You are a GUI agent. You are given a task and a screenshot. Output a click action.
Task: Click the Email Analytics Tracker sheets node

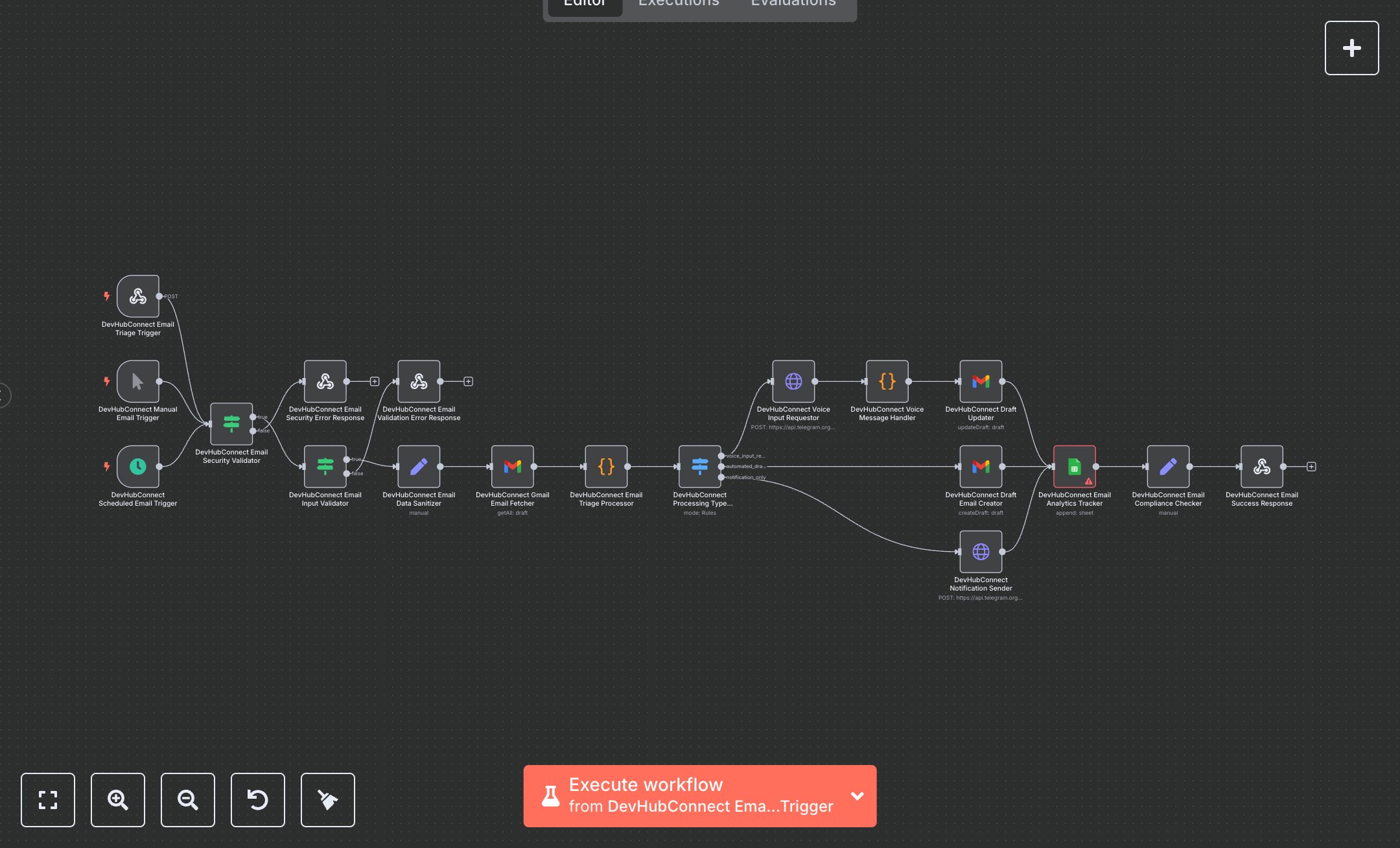1074,466
